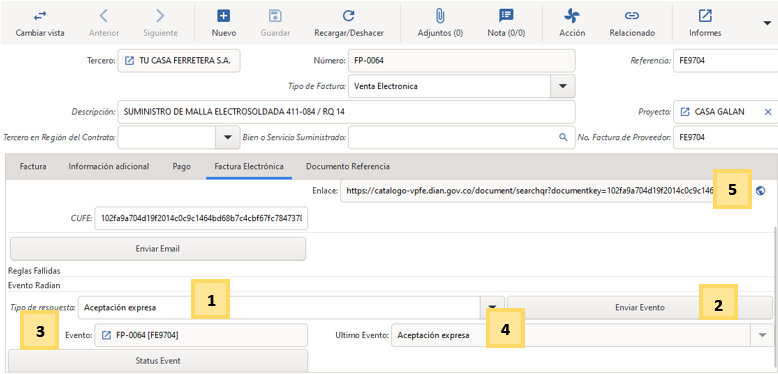Create a new record with Nuevo
Screen dimensions: 778x374
click(x=224, y=16)
